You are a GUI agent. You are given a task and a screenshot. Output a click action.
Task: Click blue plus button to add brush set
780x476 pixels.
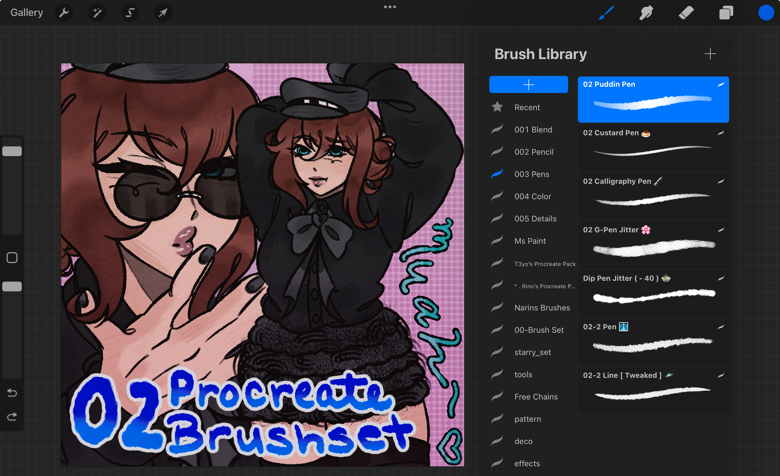(x=528, y=85)
